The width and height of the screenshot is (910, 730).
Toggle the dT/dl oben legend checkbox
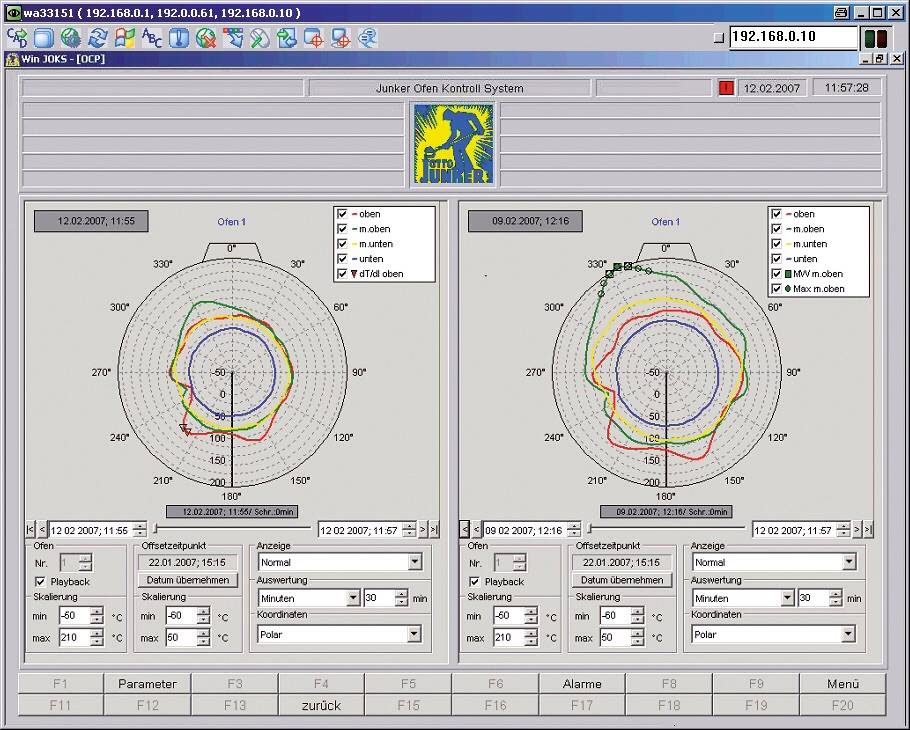343,273
